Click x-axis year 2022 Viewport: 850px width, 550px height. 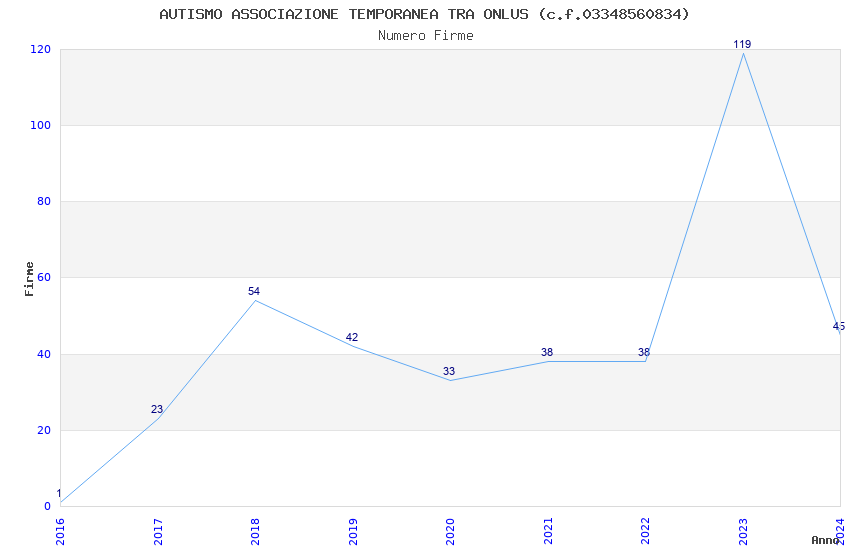point(645,532)
